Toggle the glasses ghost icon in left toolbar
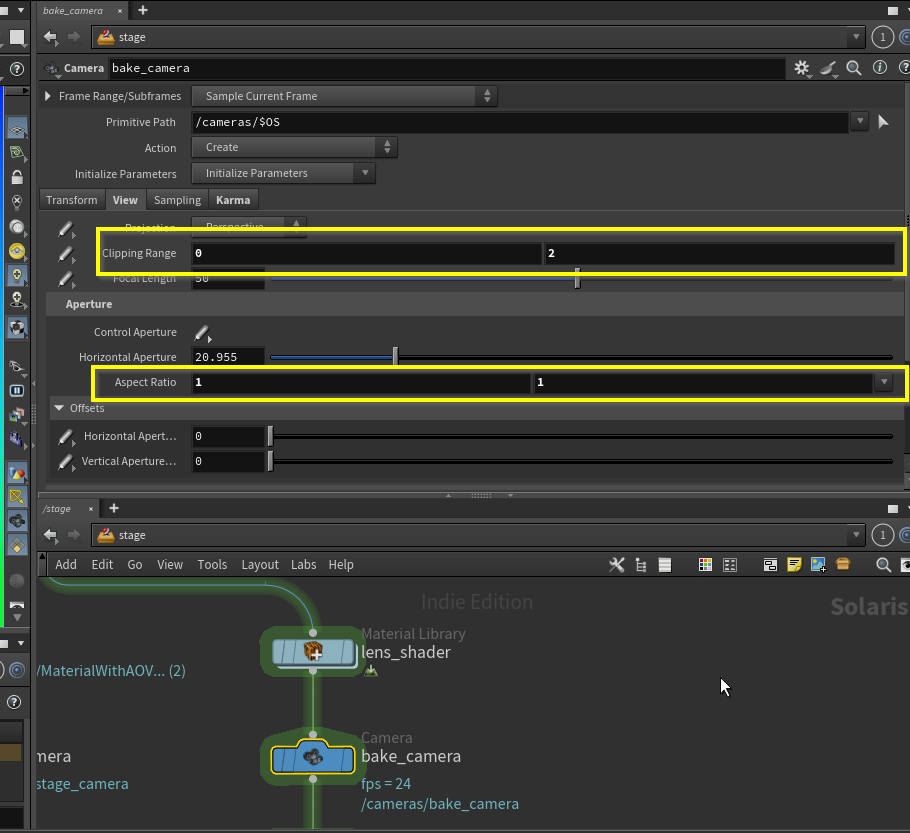 17,366
